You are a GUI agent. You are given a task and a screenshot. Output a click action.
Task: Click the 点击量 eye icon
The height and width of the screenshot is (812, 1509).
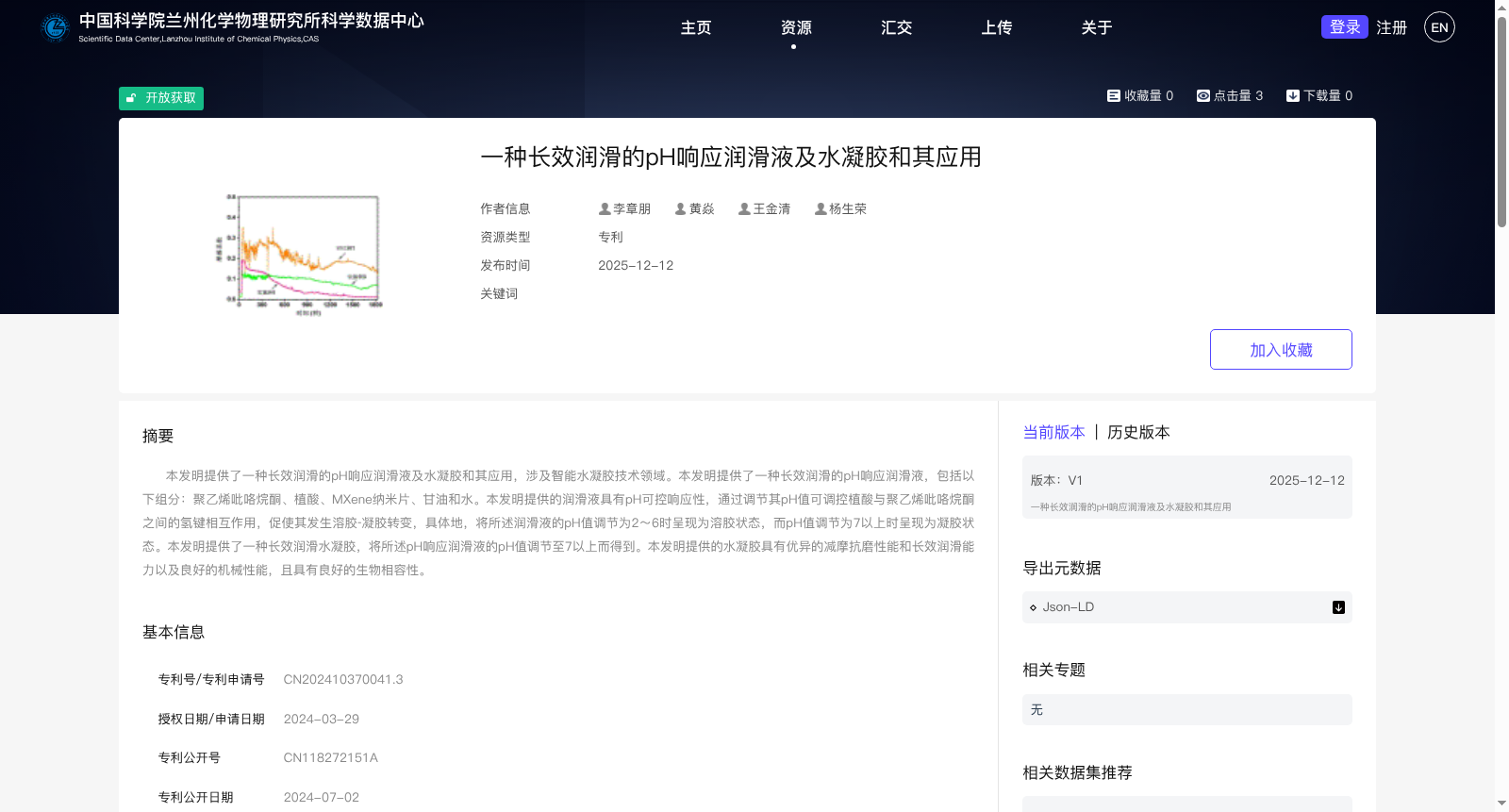pyautogui.click(x=1202, y=95)
